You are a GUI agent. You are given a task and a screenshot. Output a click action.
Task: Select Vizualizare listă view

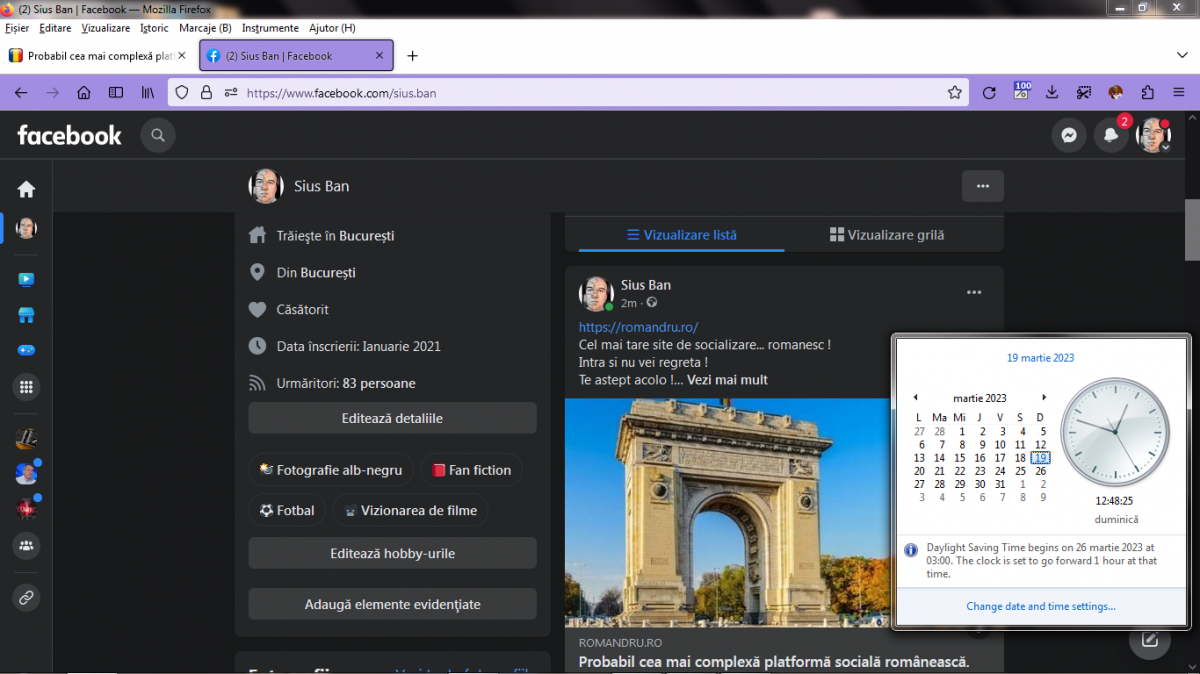click(x=682, y=235)
